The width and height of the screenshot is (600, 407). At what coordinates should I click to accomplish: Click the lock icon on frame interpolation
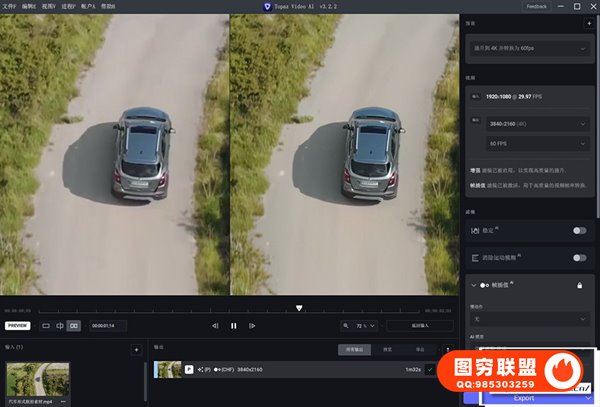[579, 286]
